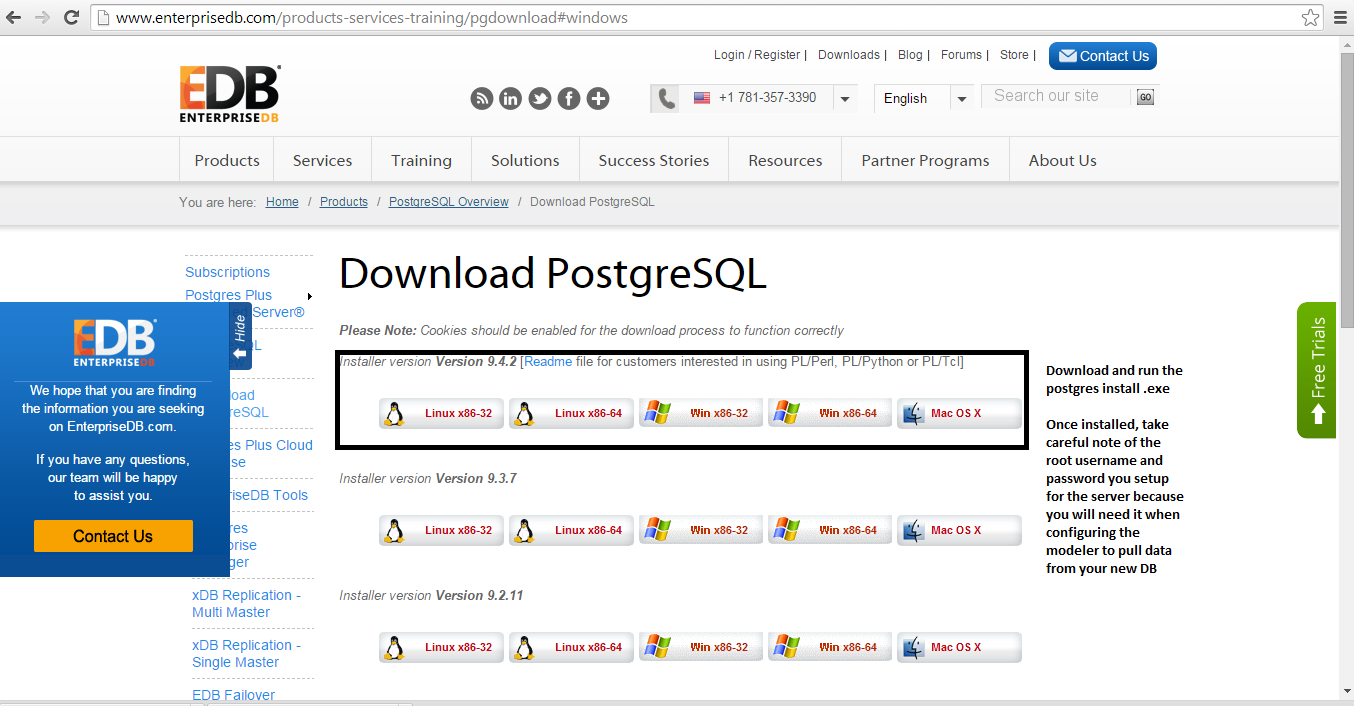Image resolution: width=1359 pixels, height=712 pixels.
Task: Go to PostgreSQL Overview breadcrumb
Action: point(449,202)
